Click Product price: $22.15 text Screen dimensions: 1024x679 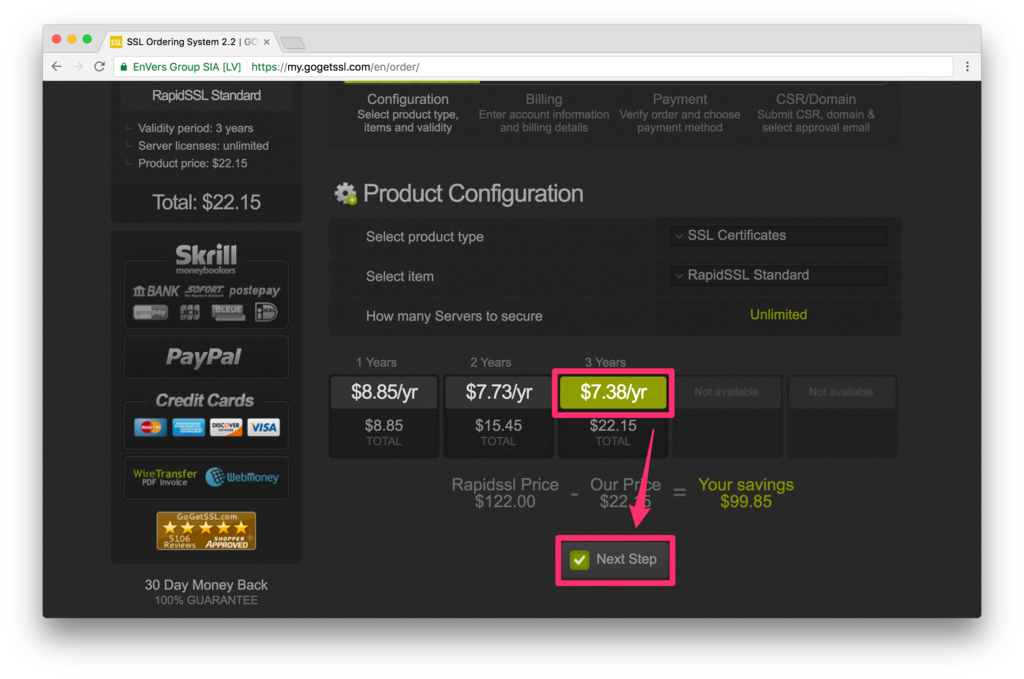193,163
